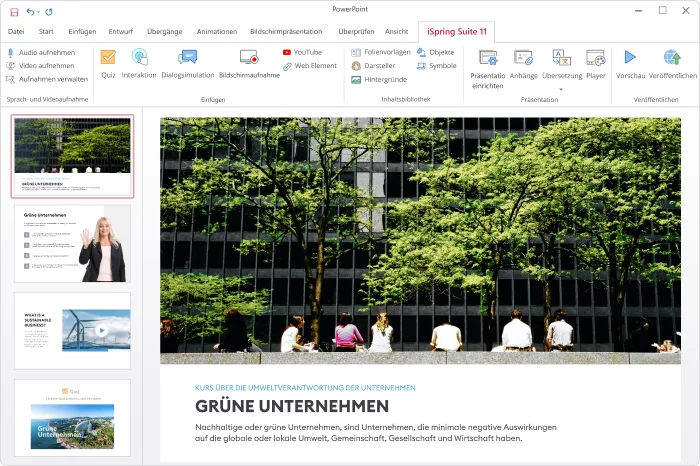The height and width of the screenshot is (466, 700).
Task: Switch to the Start ribbon tab
Action: tap(46, 31)
